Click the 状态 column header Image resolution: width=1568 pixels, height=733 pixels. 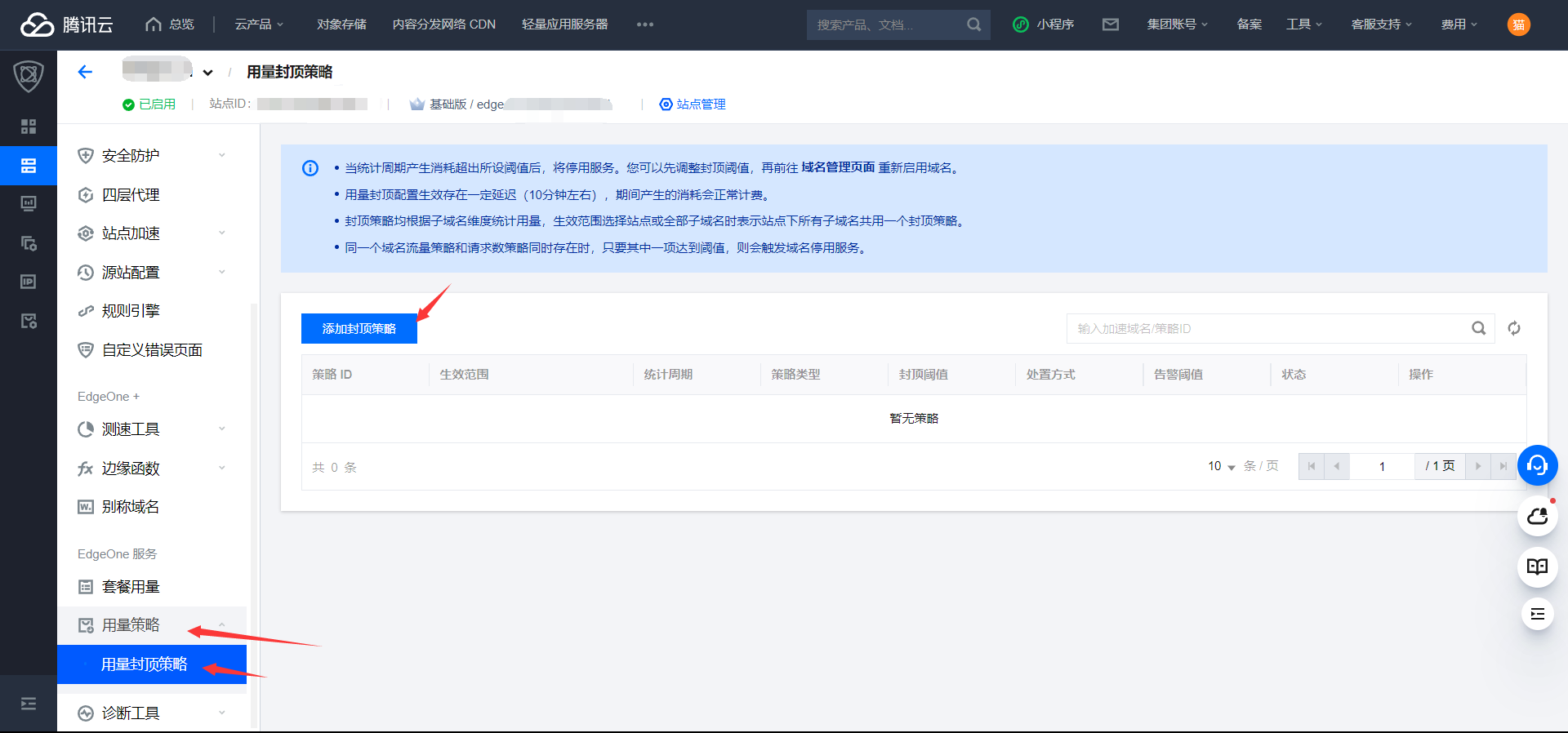point(1294,375)
